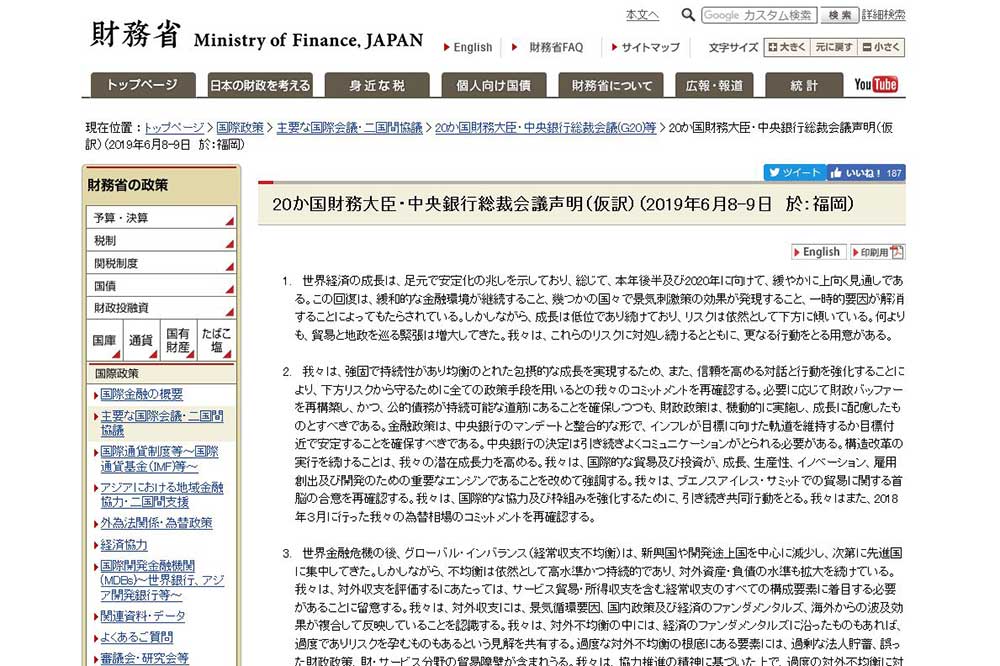This screenshot has width=1000, height=666.
Task: Open 外為法関係・為替政策 link
Action: click(156, 523)
